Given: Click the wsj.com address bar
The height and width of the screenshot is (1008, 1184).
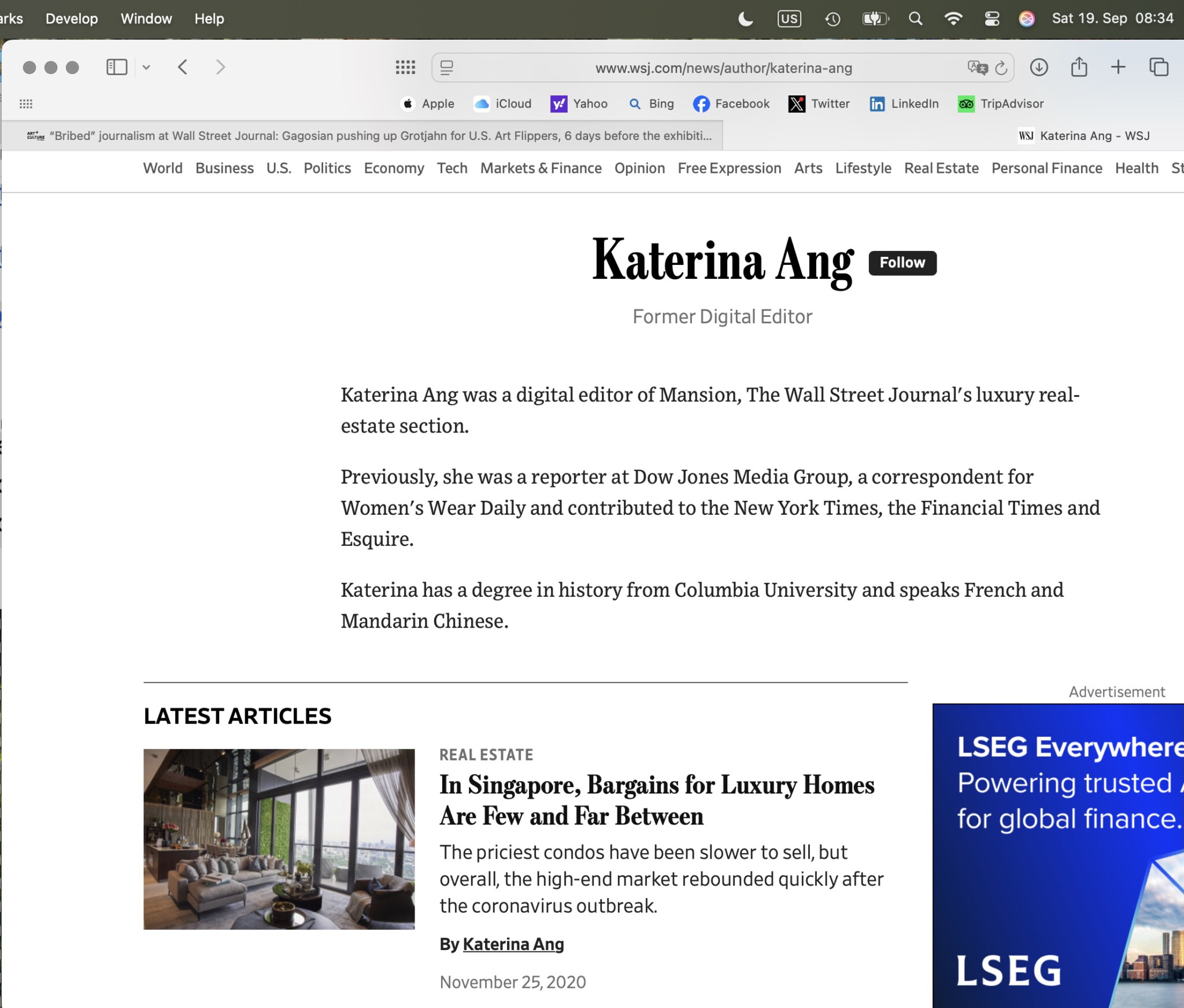Looking at the screenshot, I should (x=723, y=68).
